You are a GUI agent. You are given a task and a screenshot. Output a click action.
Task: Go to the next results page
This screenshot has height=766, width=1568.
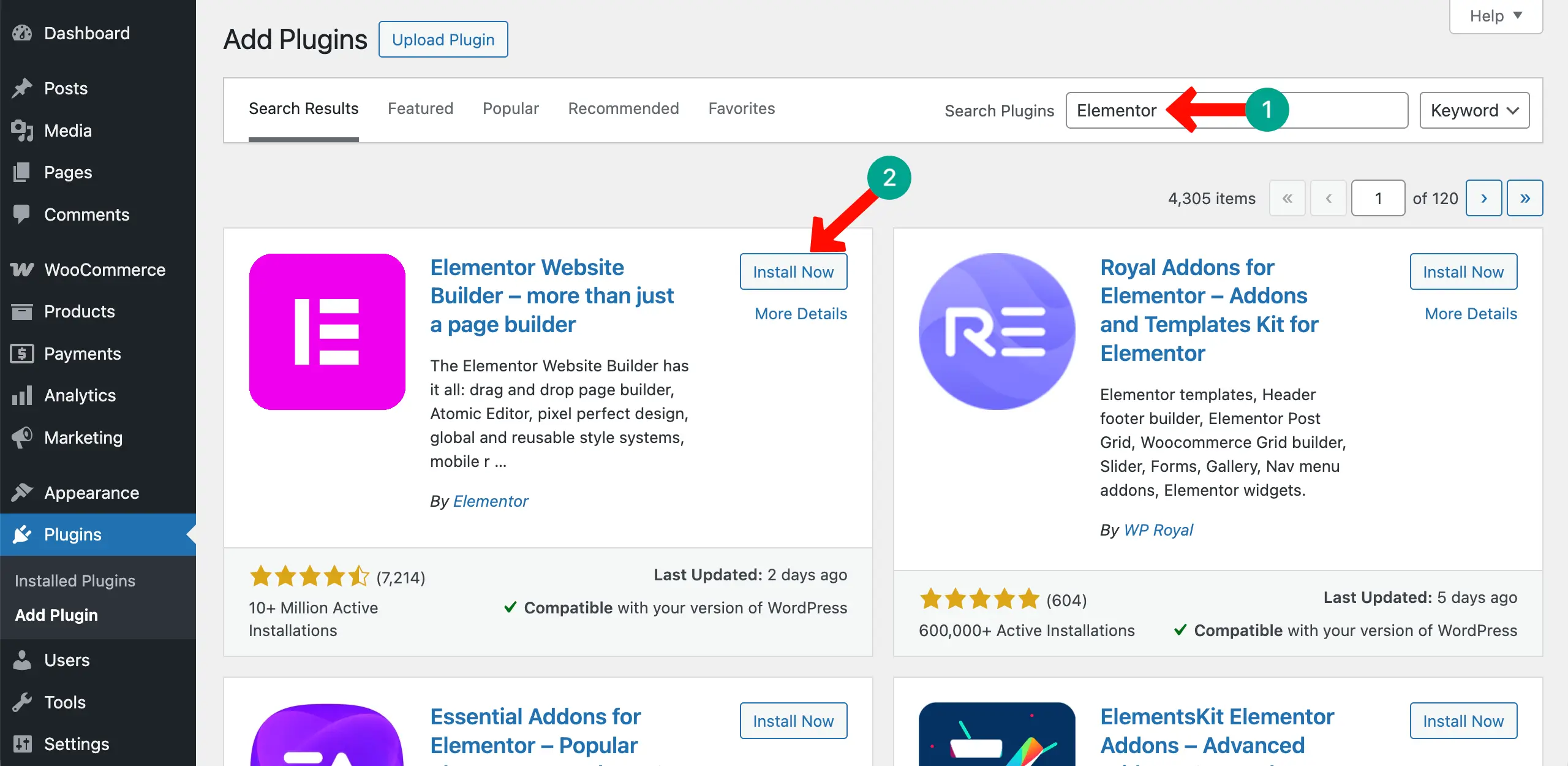pos(1483,198)
